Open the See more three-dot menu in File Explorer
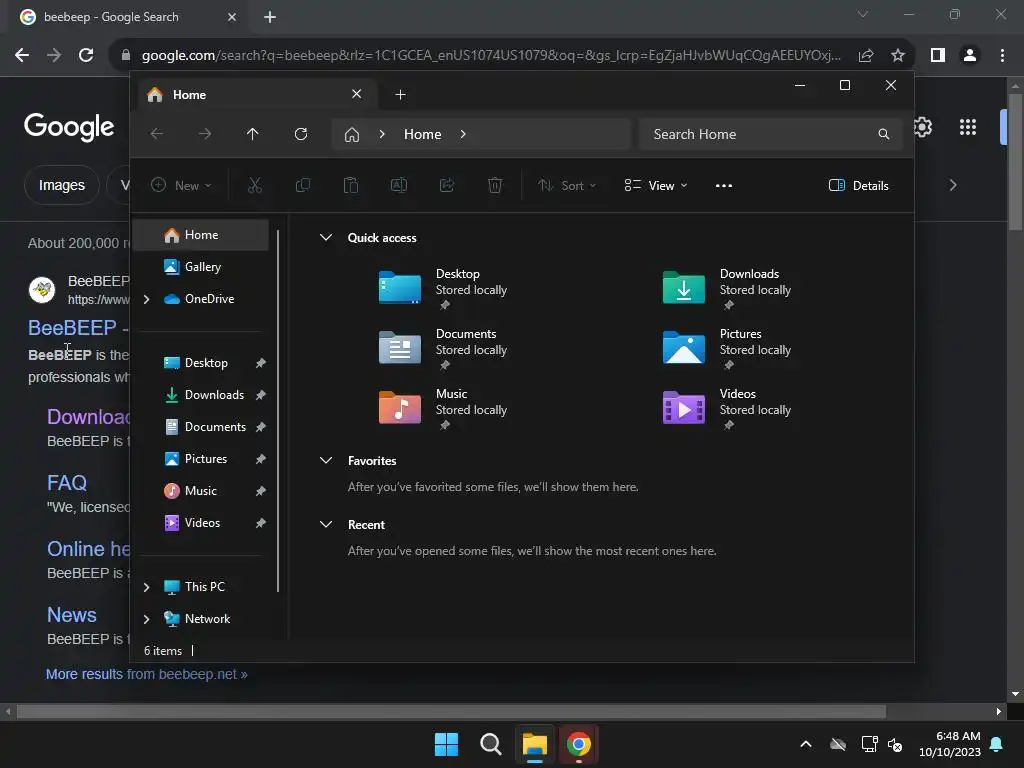1024x768 pixels. click(724, 185)
